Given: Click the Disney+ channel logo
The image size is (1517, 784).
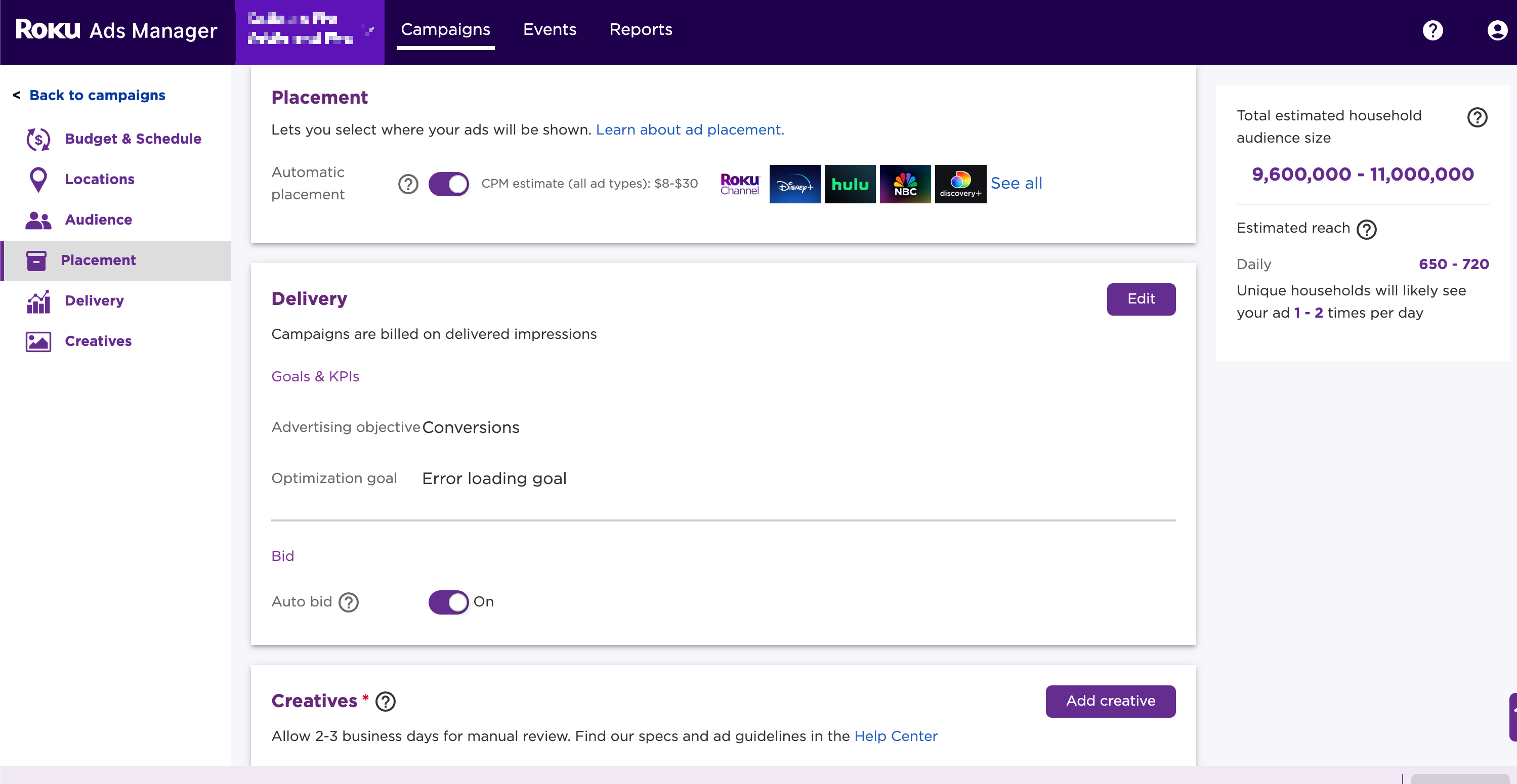Looking at the screenshot, I should (795, 184).
